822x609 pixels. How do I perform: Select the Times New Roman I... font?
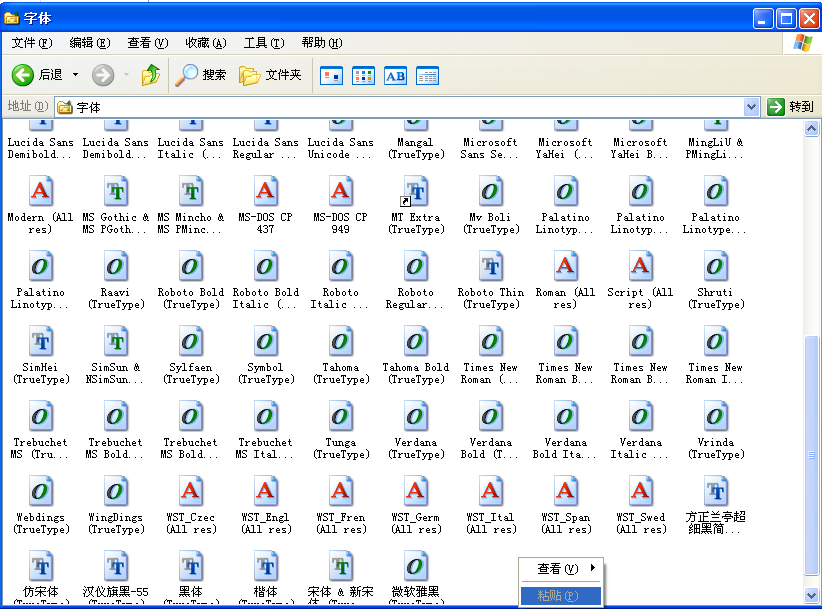click(x=715, y=356)
